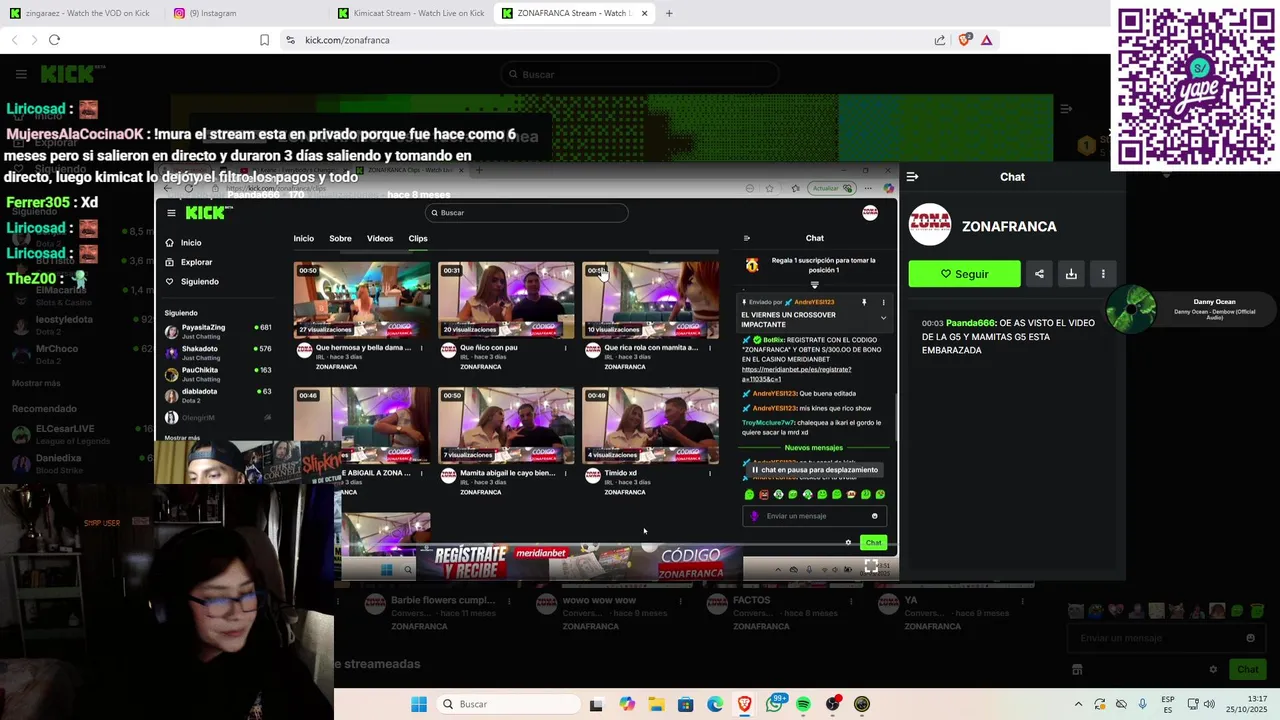The width and height of the screenshot is (1280, 720).
Task: Select the Inicio channel tab
Action: pos(303,238)
